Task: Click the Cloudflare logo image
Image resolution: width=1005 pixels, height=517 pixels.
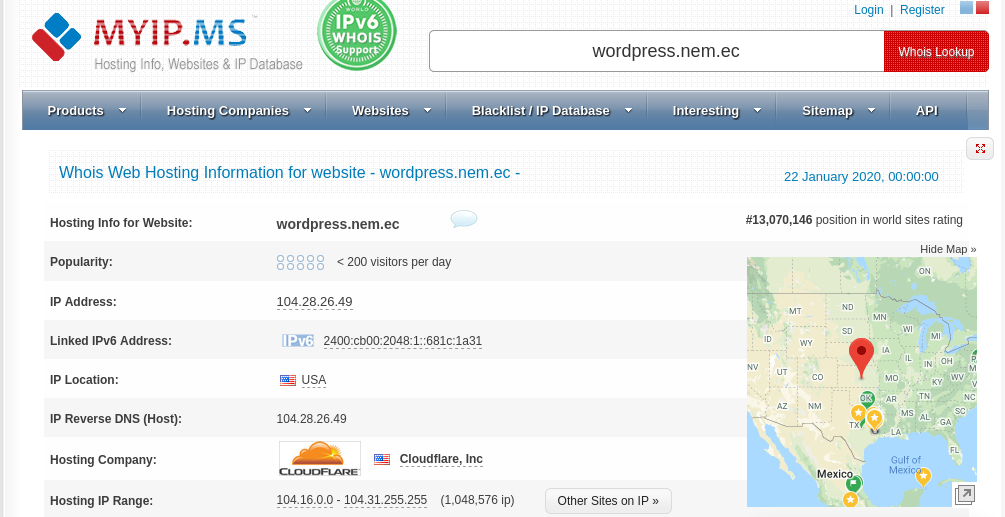Action: pyautogui.click(x=320, y=459)
